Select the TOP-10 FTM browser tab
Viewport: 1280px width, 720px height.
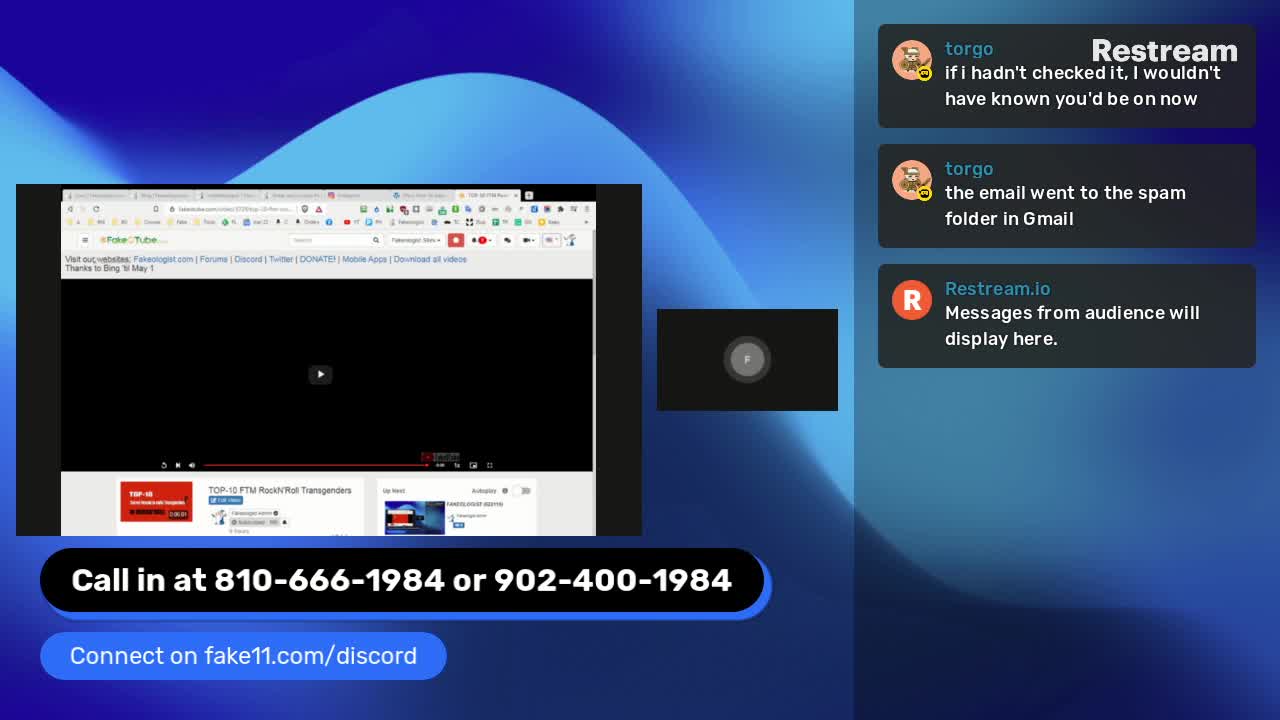pyautogui.click(x=489, y=195)
